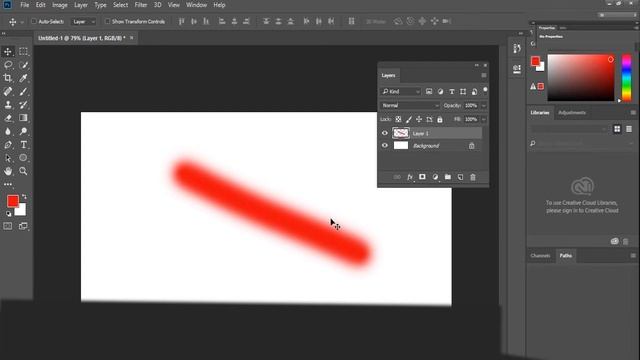Reset default foreground and background colors
Viewport: 640px width, 360px height.
(x=9, y=213)
